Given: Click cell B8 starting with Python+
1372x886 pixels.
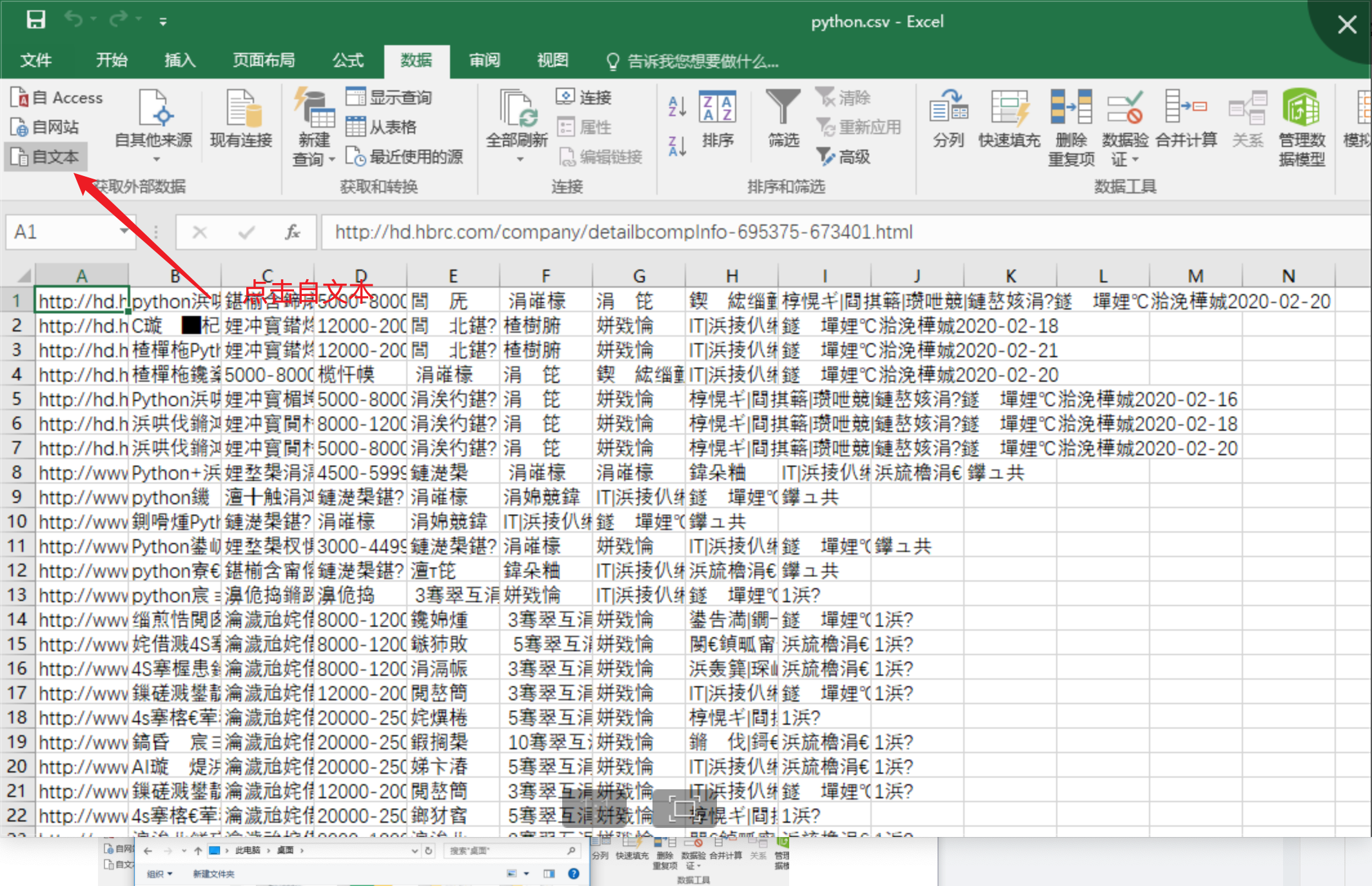Looking at the screenshot, I should (175, 473).
